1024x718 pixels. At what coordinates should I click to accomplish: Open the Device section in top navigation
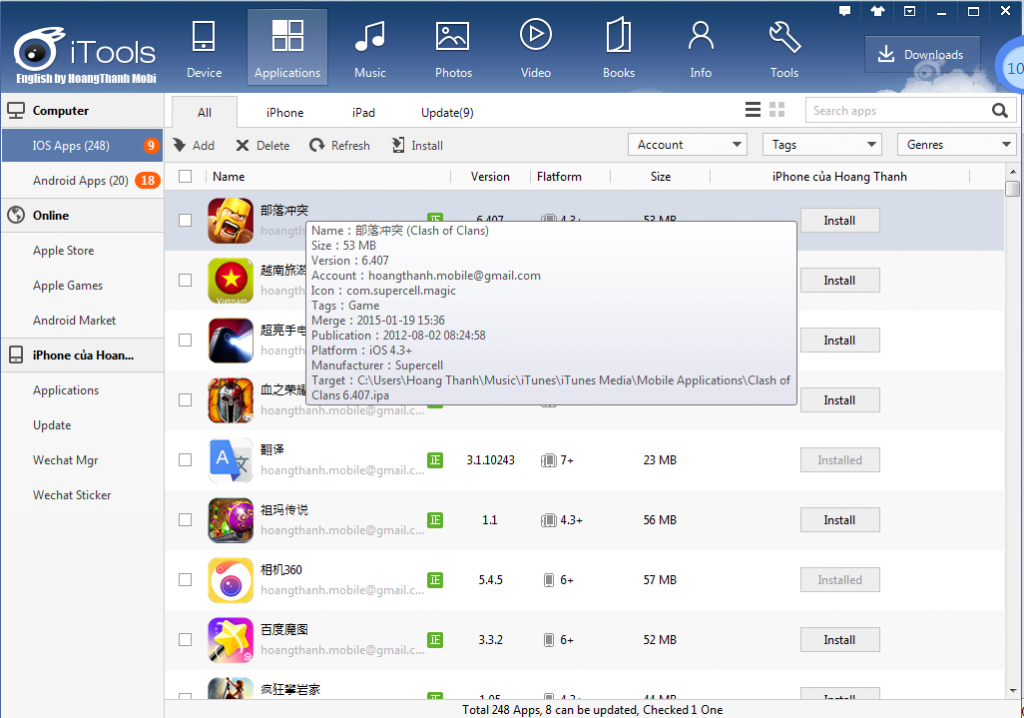(x=204, y=45)
